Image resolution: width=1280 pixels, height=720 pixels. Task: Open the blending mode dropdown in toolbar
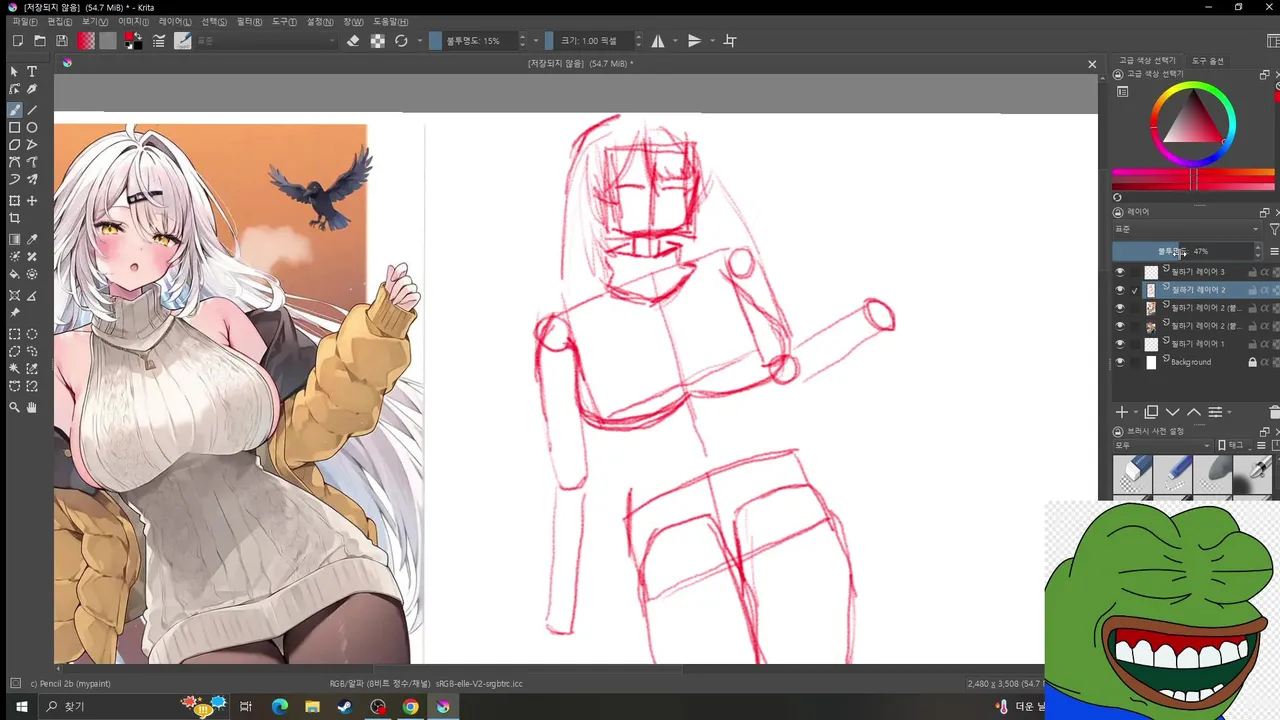pos(266,41)
